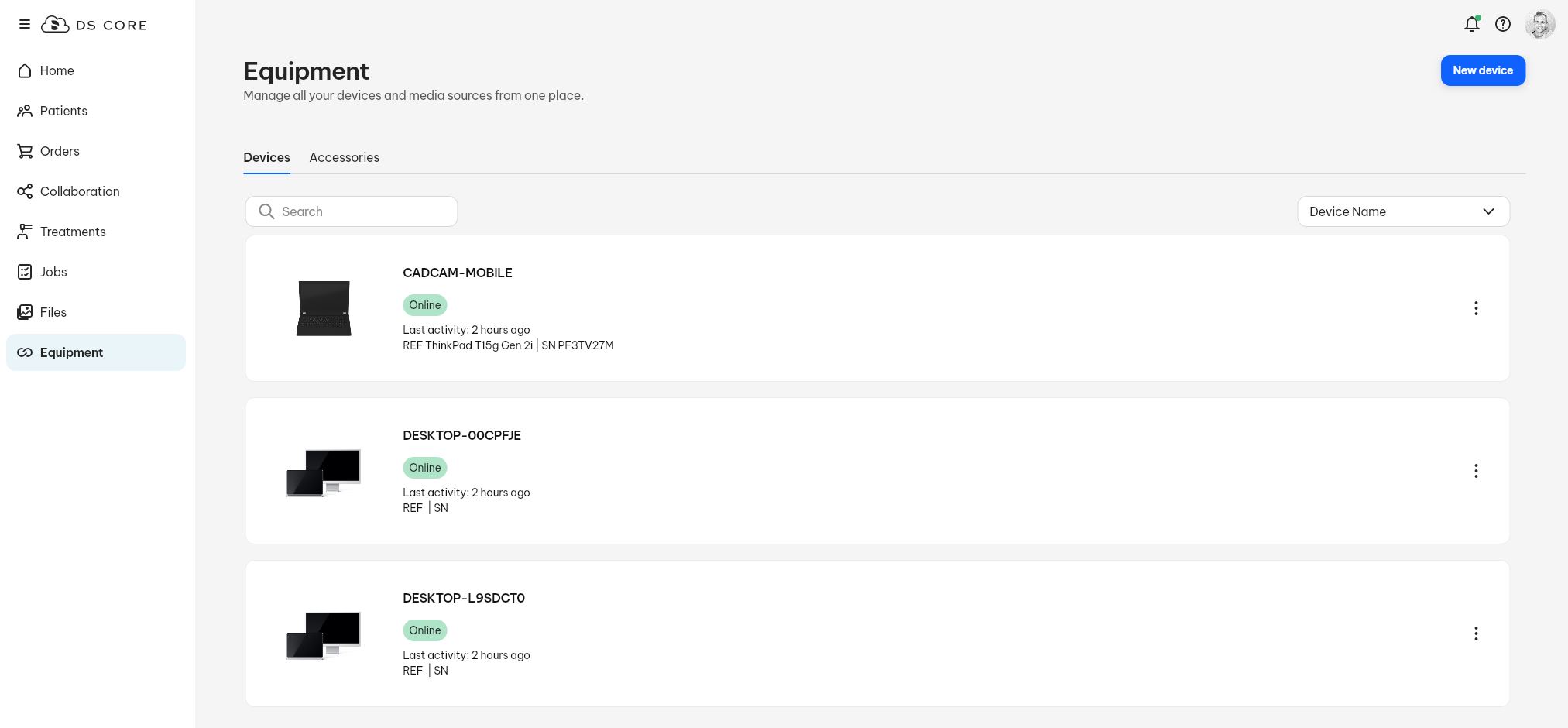This screenshot has width=1568, height=728.
Task: Switch to the Accessories tab
Action: point(344,157)
